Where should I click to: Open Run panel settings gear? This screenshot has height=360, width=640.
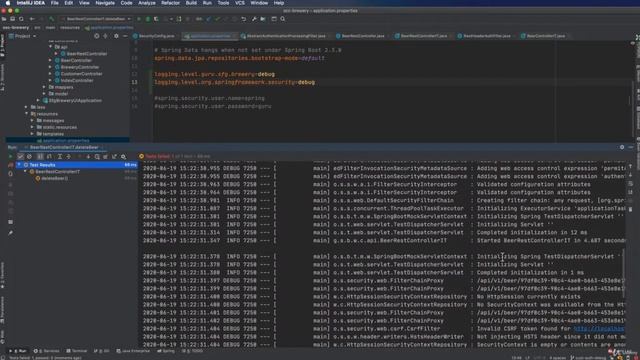622,147
